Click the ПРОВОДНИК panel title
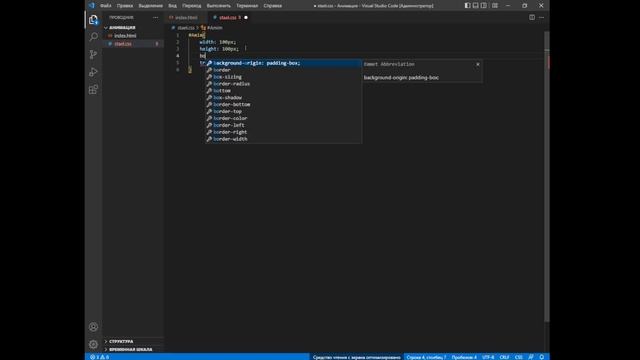The width and height of the screenshot is (640, 360). click(x=121, y=18)
